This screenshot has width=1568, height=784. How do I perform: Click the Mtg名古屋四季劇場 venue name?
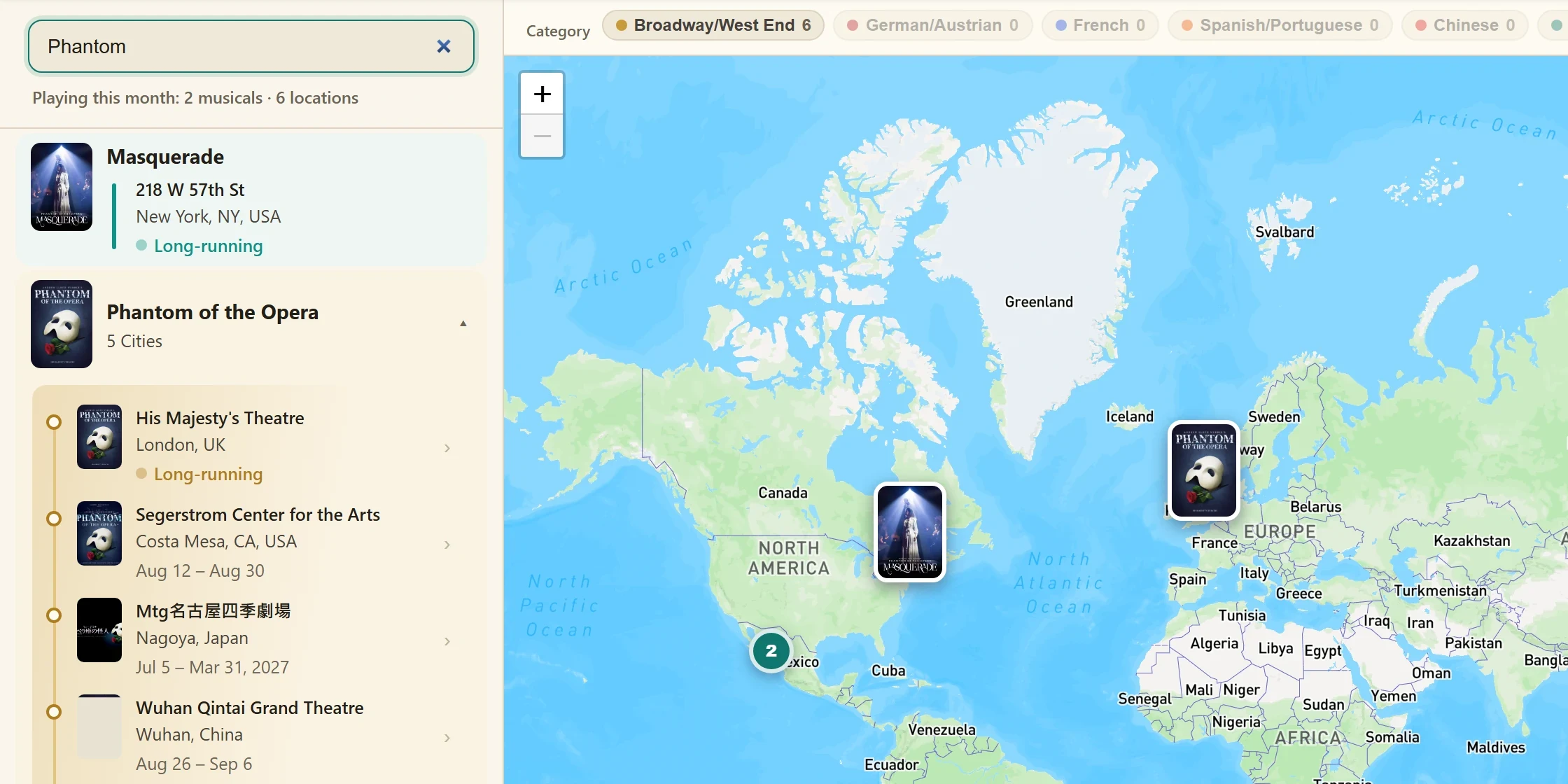[213, 611]
